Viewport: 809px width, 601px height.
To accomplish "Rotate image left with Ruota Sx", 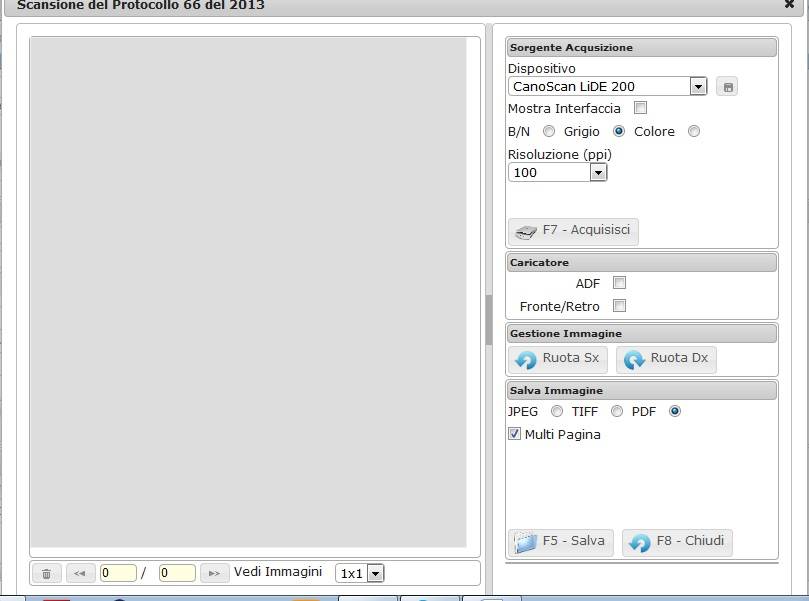I will [x=558, y=359].
